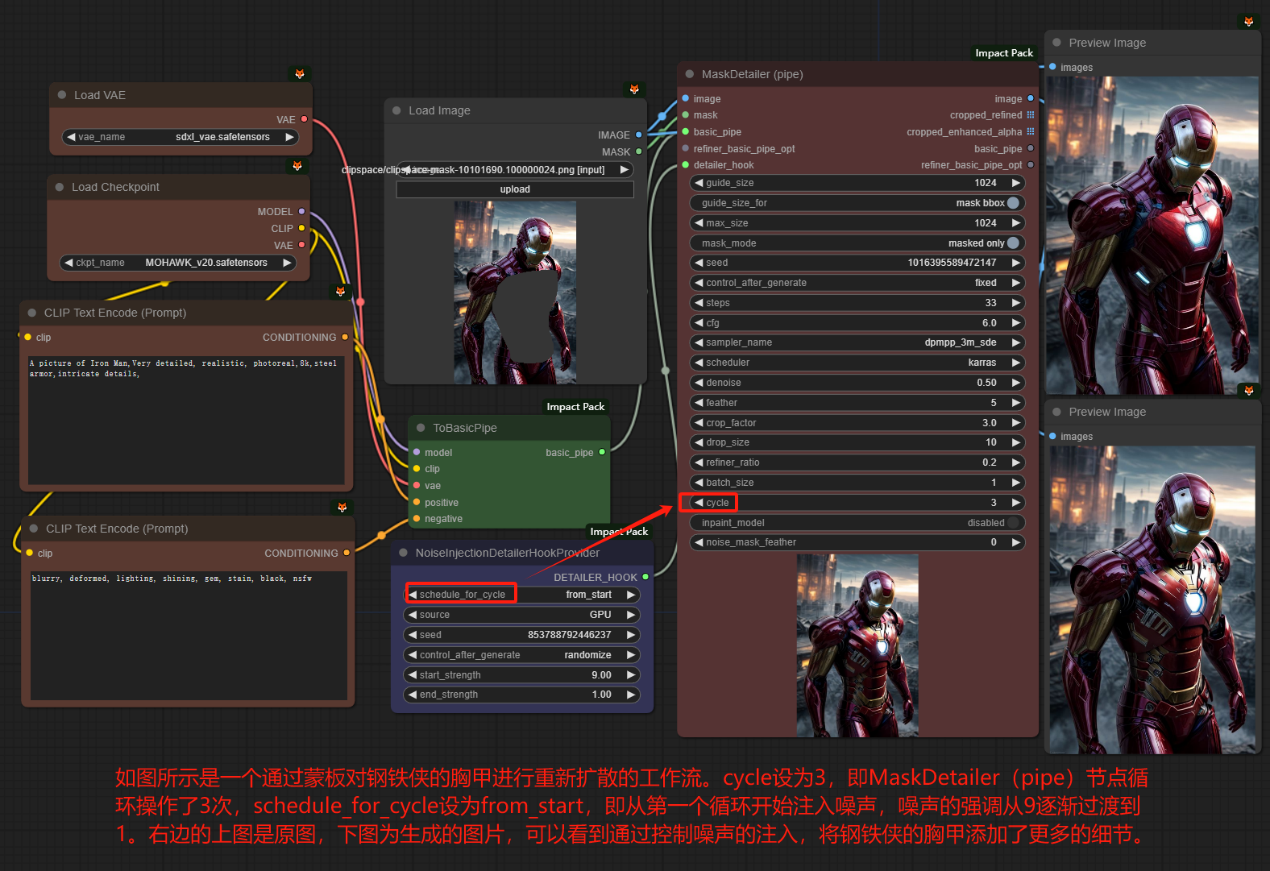Screen dimensions: 1270x871
Task: Open the sampler_name dropdown showing dpmpp_3m_sde
Action: pos(857,342)
